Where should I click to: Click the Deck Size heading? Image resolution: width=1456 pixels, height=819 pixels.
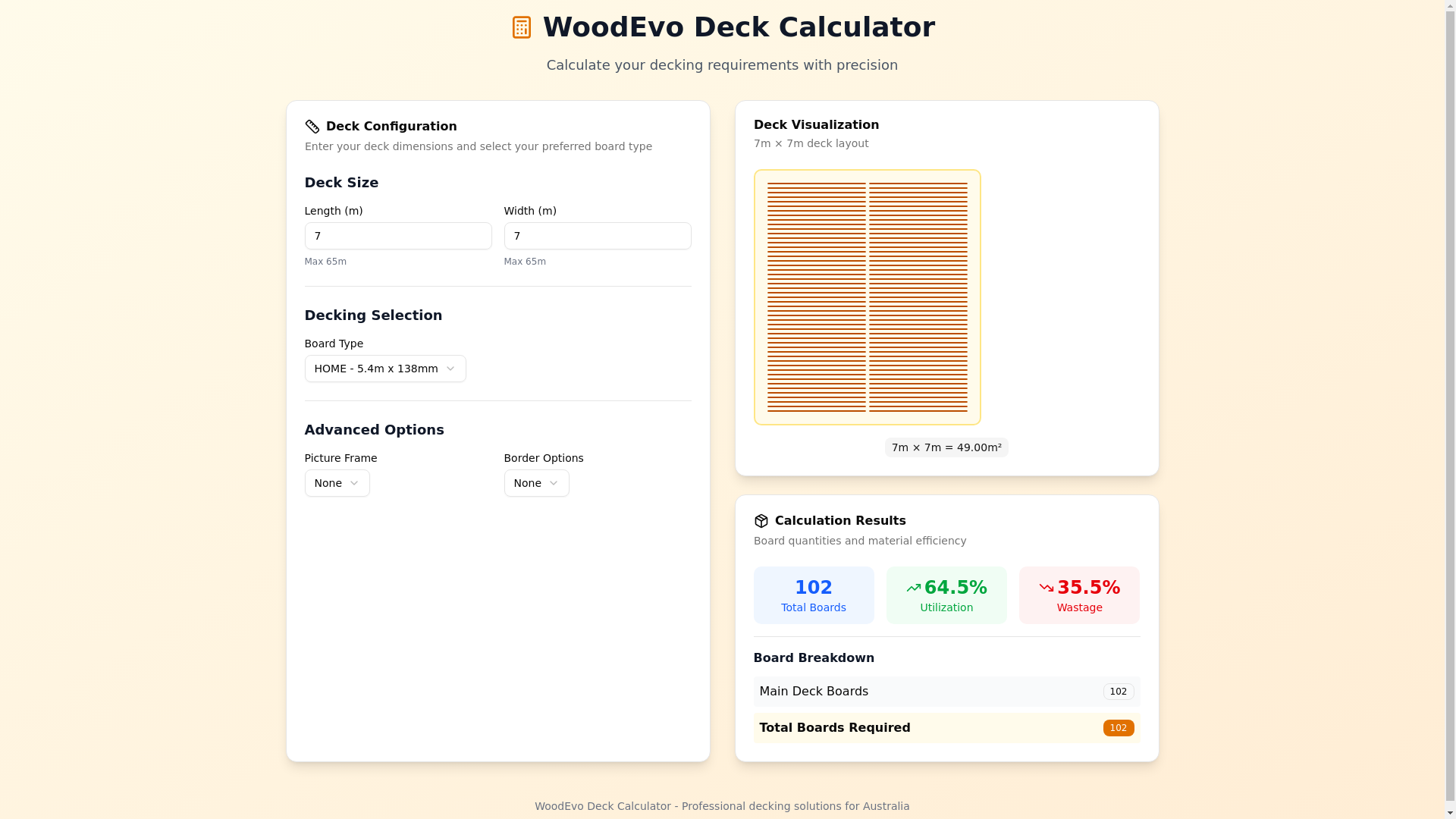[x=341, y=183]
